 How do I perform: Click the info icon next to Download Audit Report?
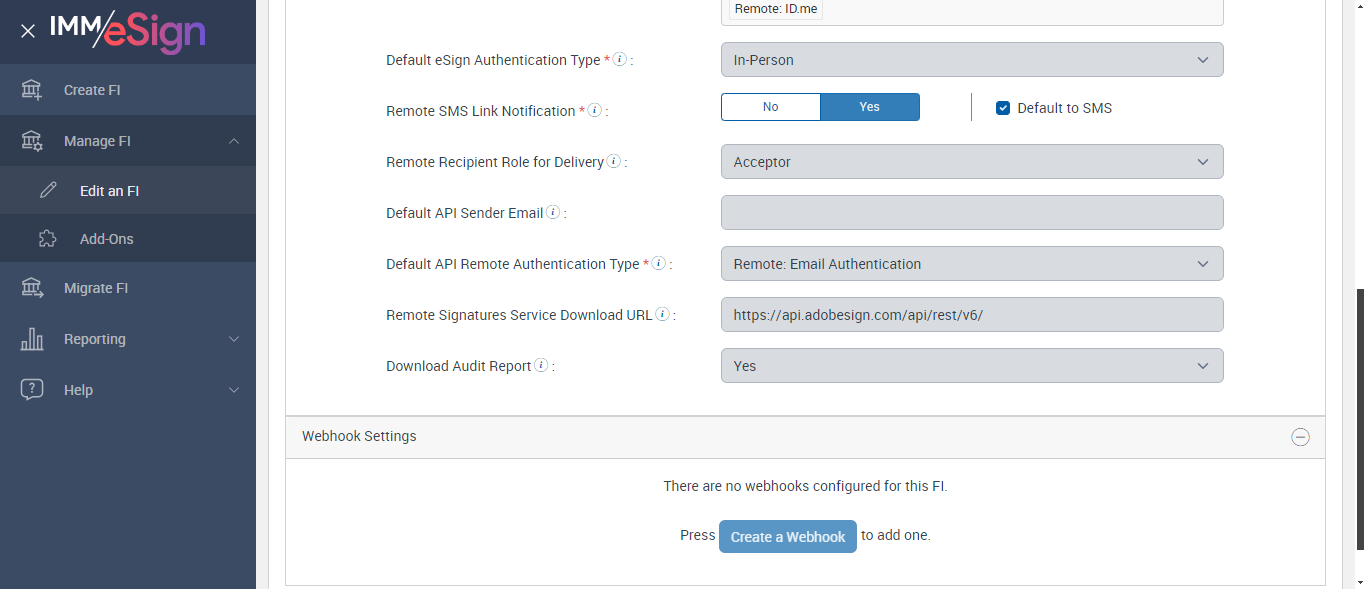541,366
